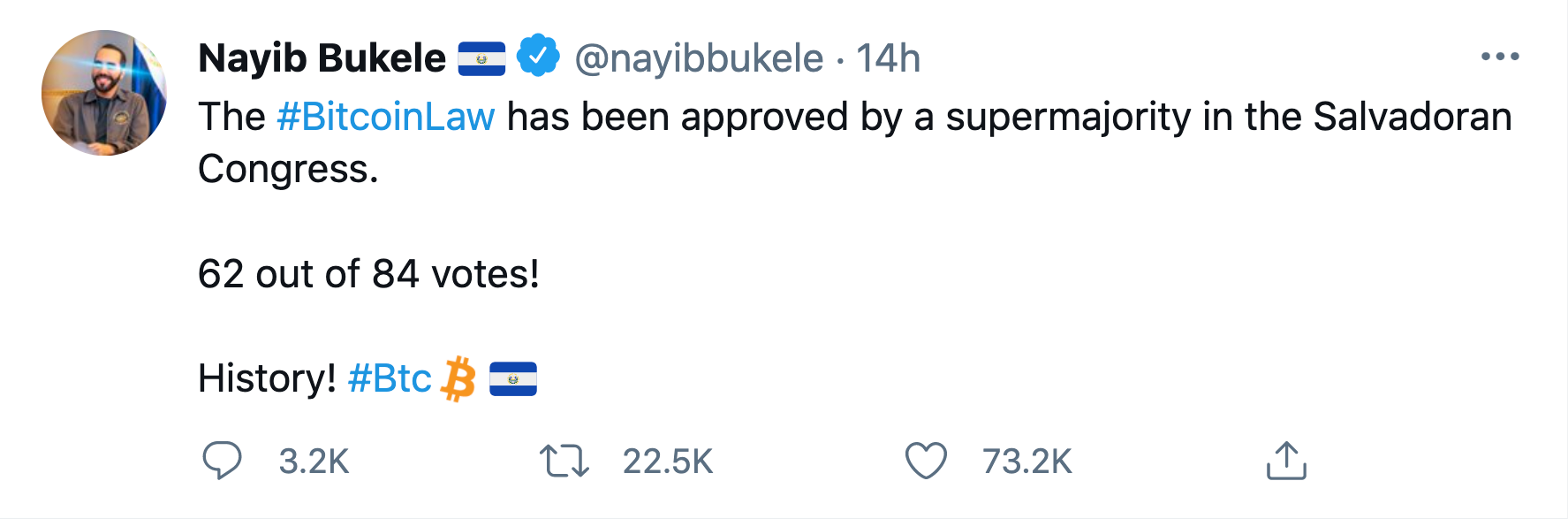1568x519 pixels.
Task: Like the tweet with heart icon
Action: (926, 461)
